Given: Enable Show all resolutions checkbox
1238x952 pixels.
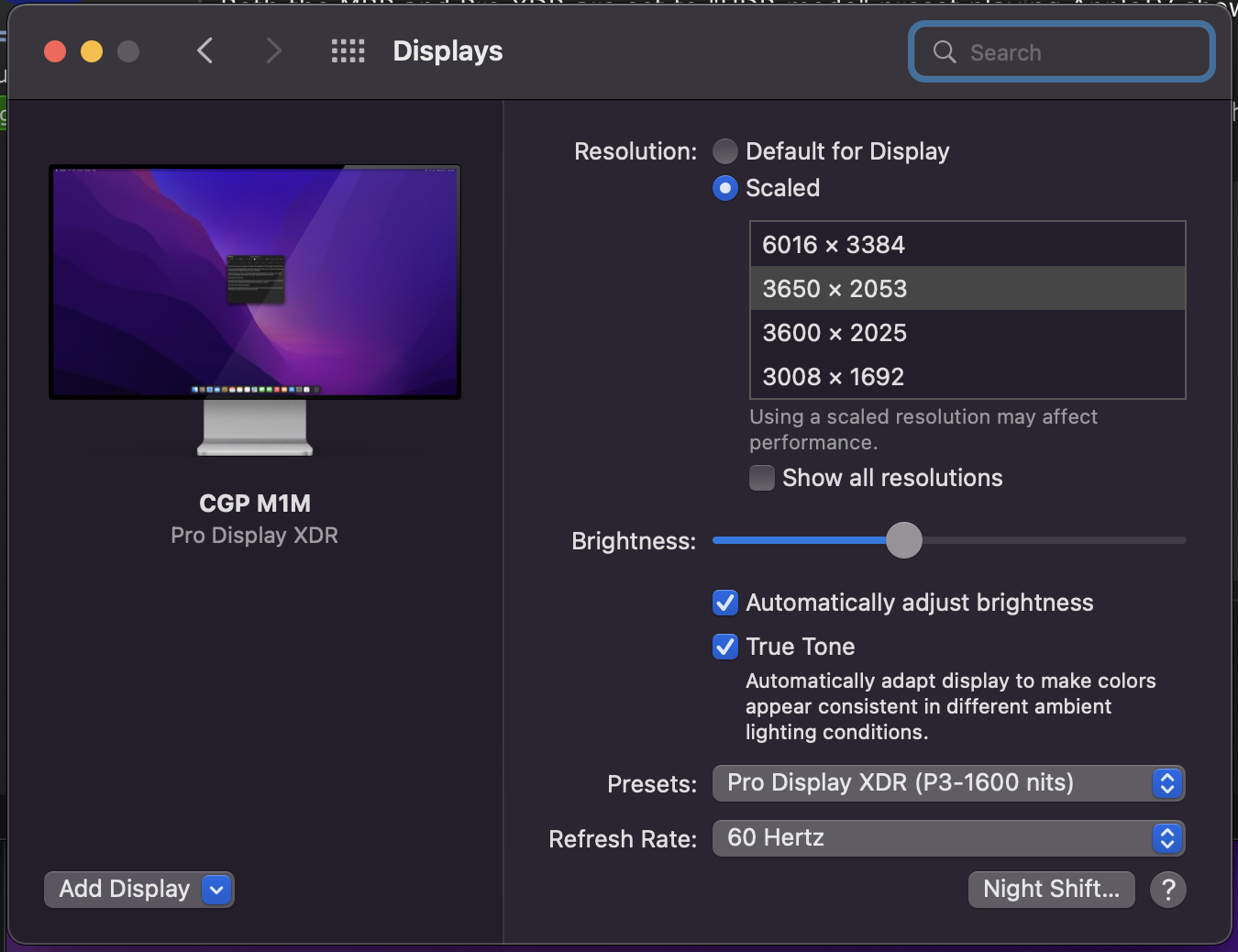Looking at the screenshot, I should [x=762, y=478].
